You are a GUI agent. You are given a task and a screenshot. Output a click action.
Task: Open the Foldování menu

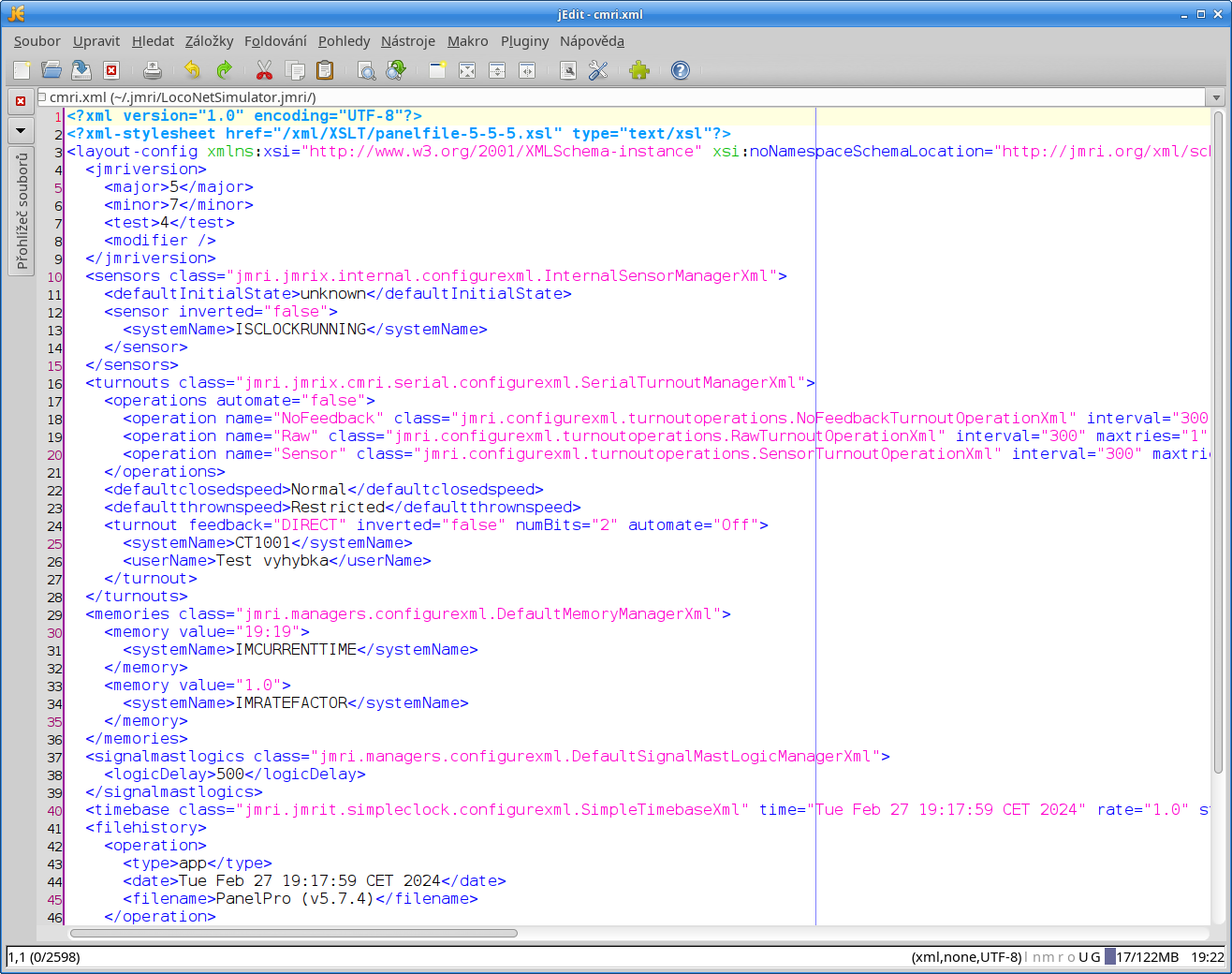[x=275, y=41]
